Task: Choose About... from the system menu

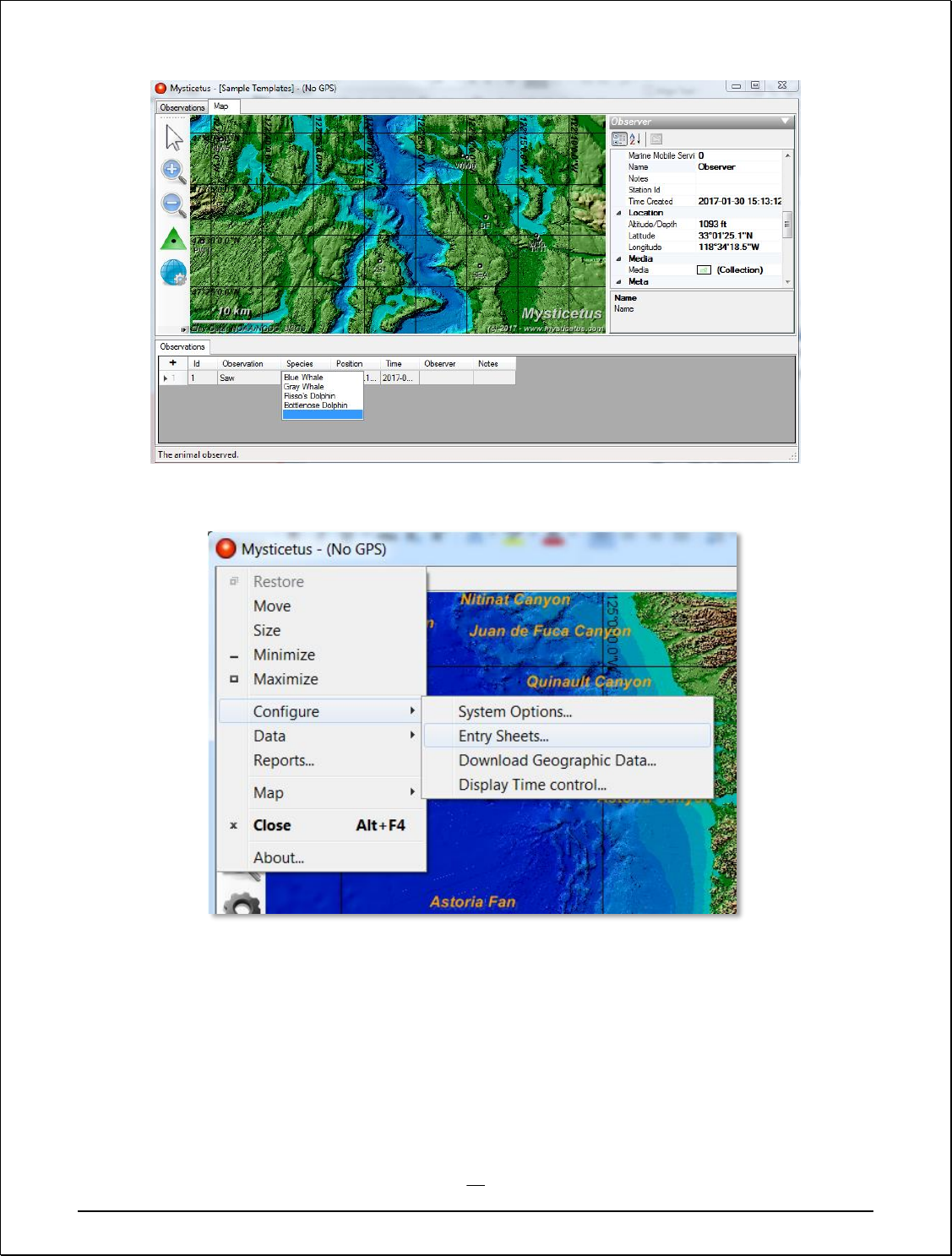Action: coord(321,857)
